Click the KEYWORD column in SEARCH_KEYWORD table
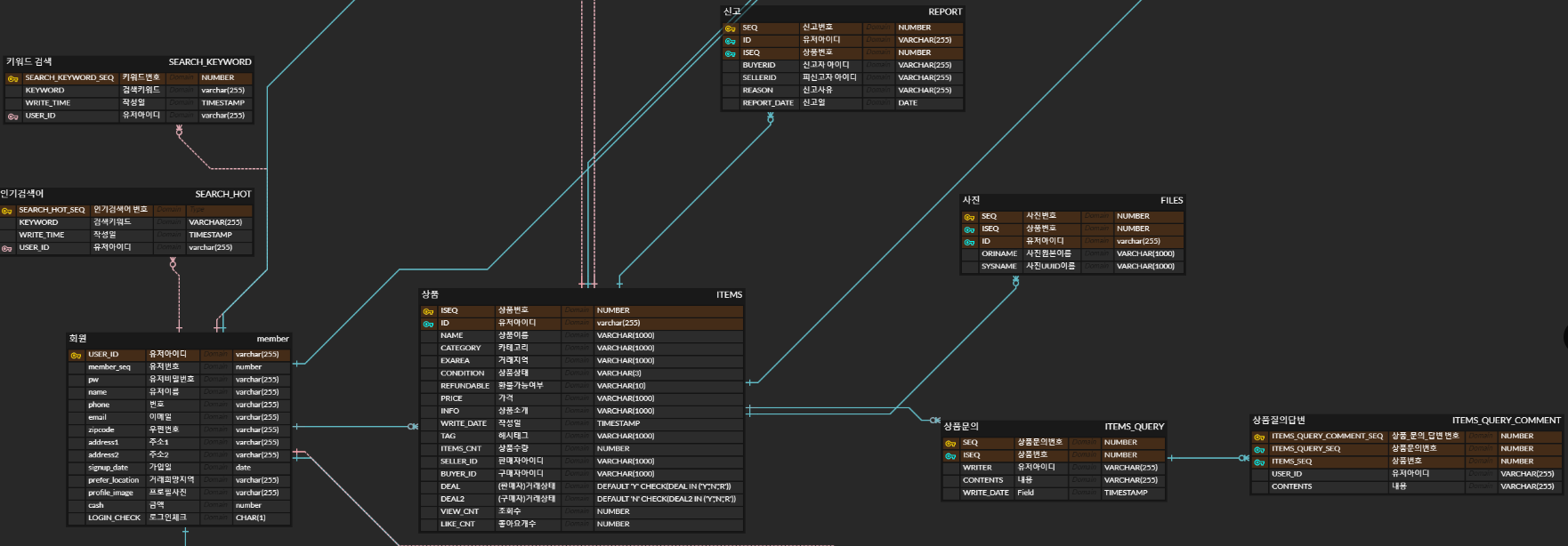The width and height of the screenshot is (1568, 546). click(x=45, y=90)
